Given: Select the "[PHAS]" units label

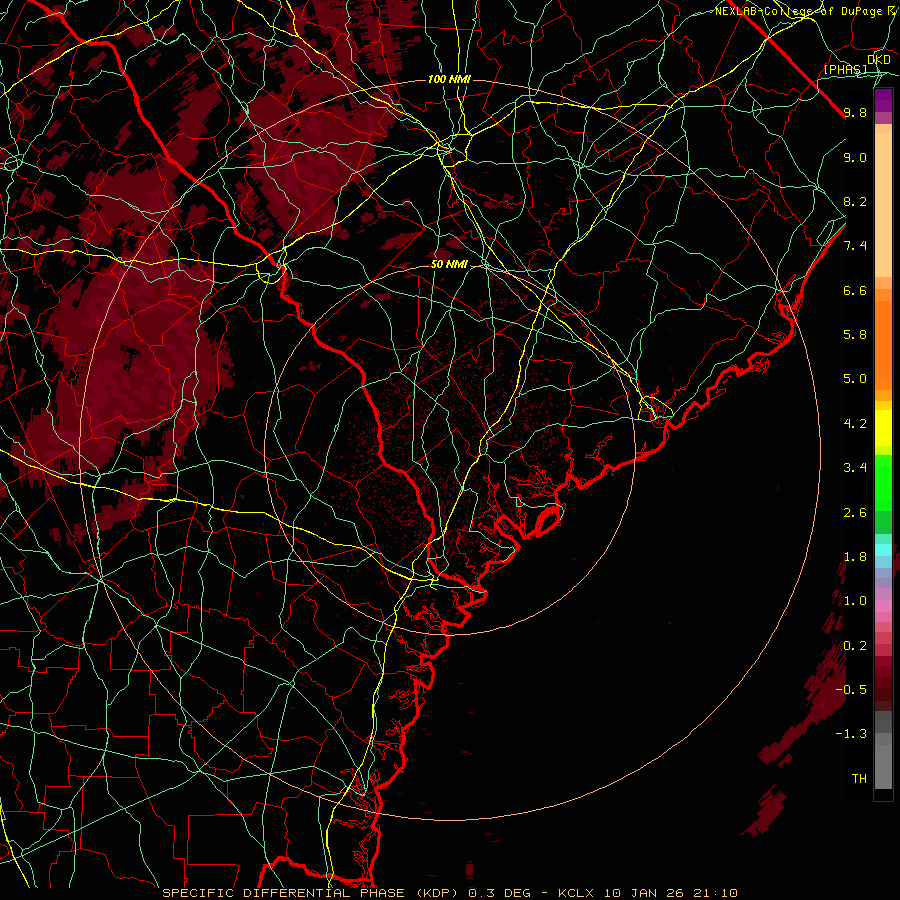Looking at the screenshot, I should click(845, 70).
